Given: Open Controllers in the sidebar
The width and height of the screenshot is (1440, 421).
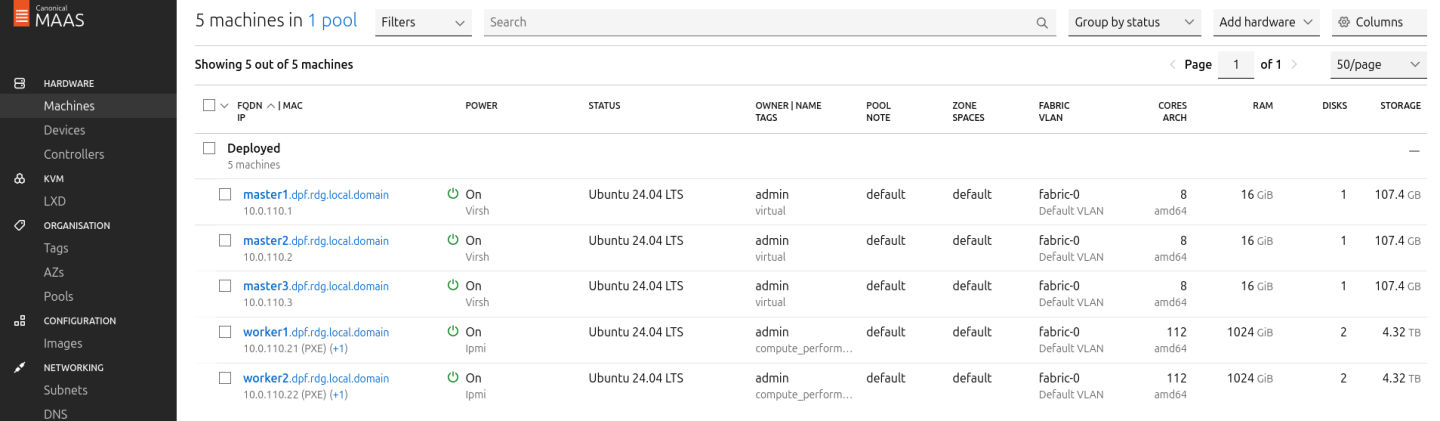Looking at the screenshot, I should pyautogui.click(x=74, y=154).
